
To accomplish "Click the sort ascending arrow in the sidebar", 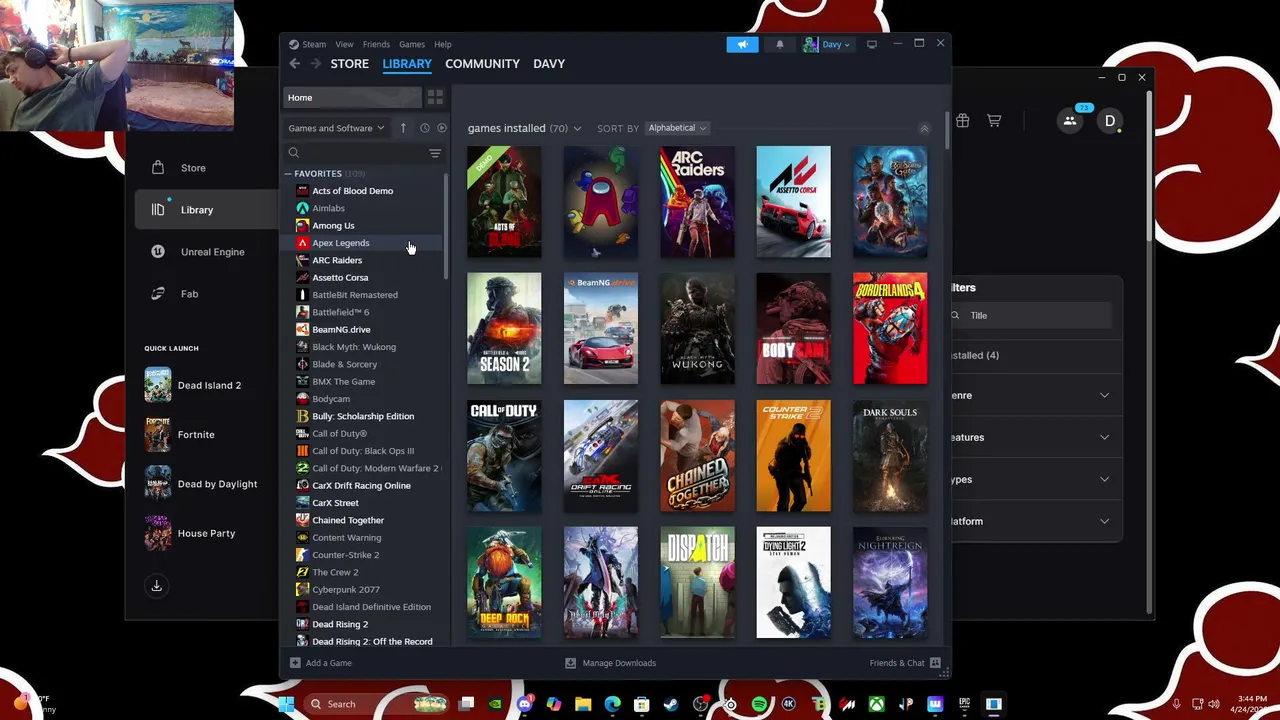I will click(403, 128).
